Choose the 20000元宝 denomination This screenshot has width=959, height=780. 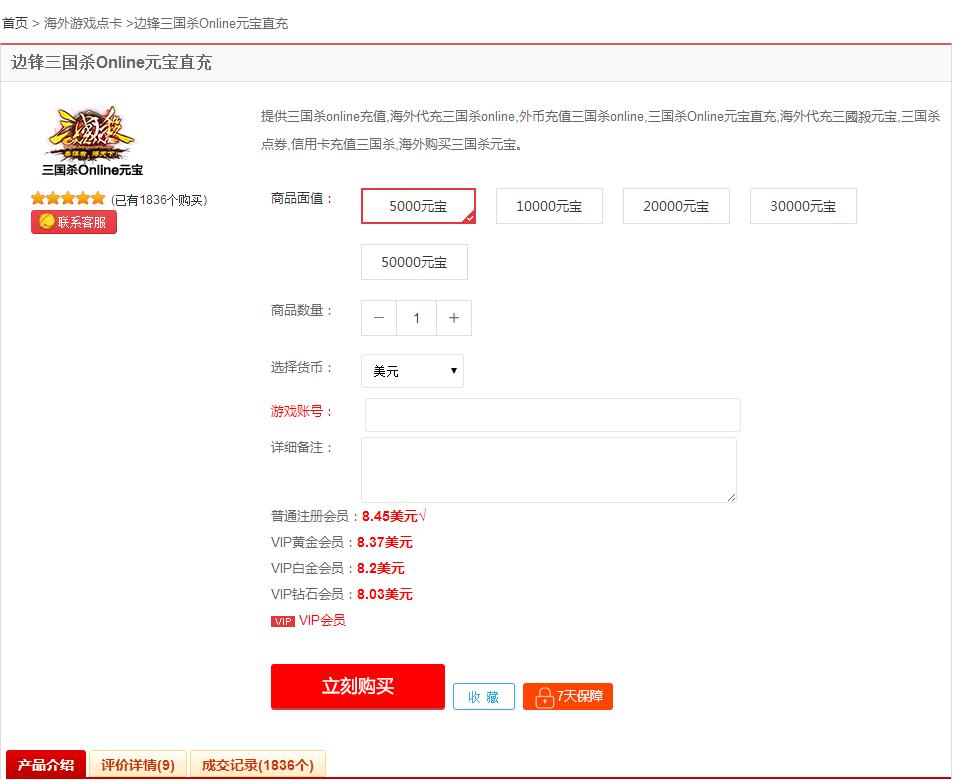[676, 206]
